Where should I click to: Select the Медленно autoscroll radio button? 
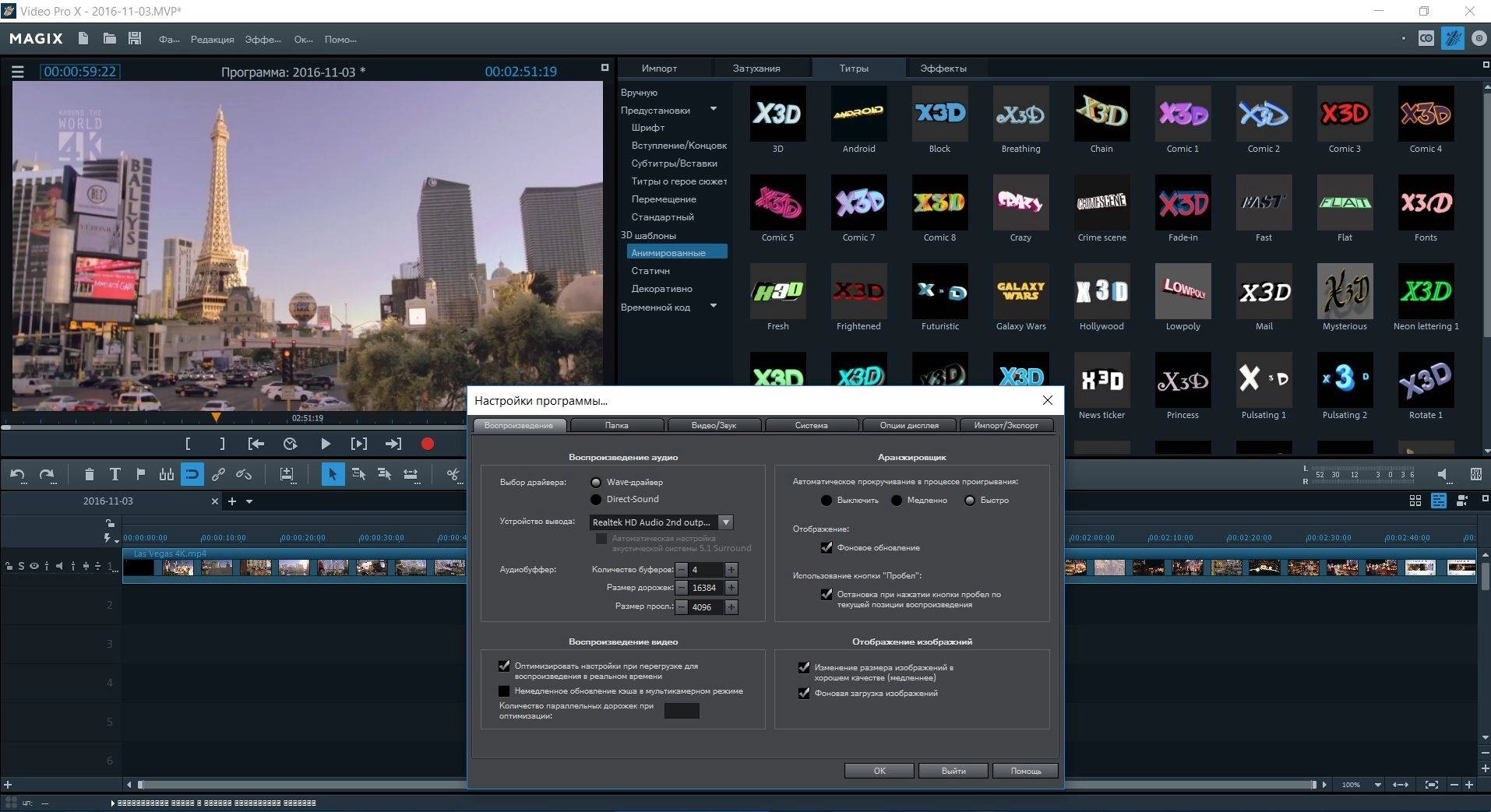click(x=897, y=501)
